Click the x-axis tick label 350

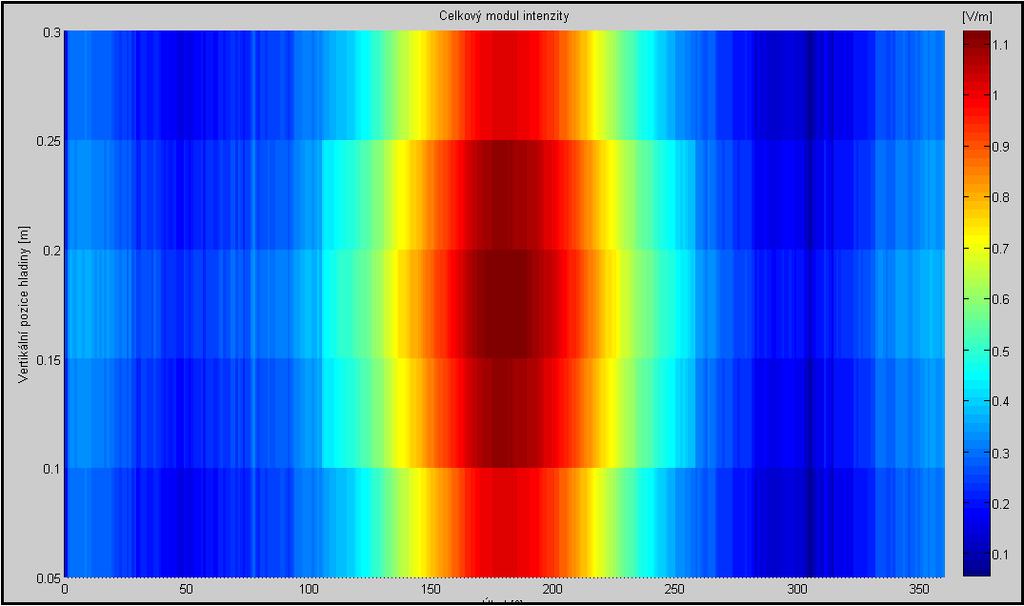click(919, 590)
